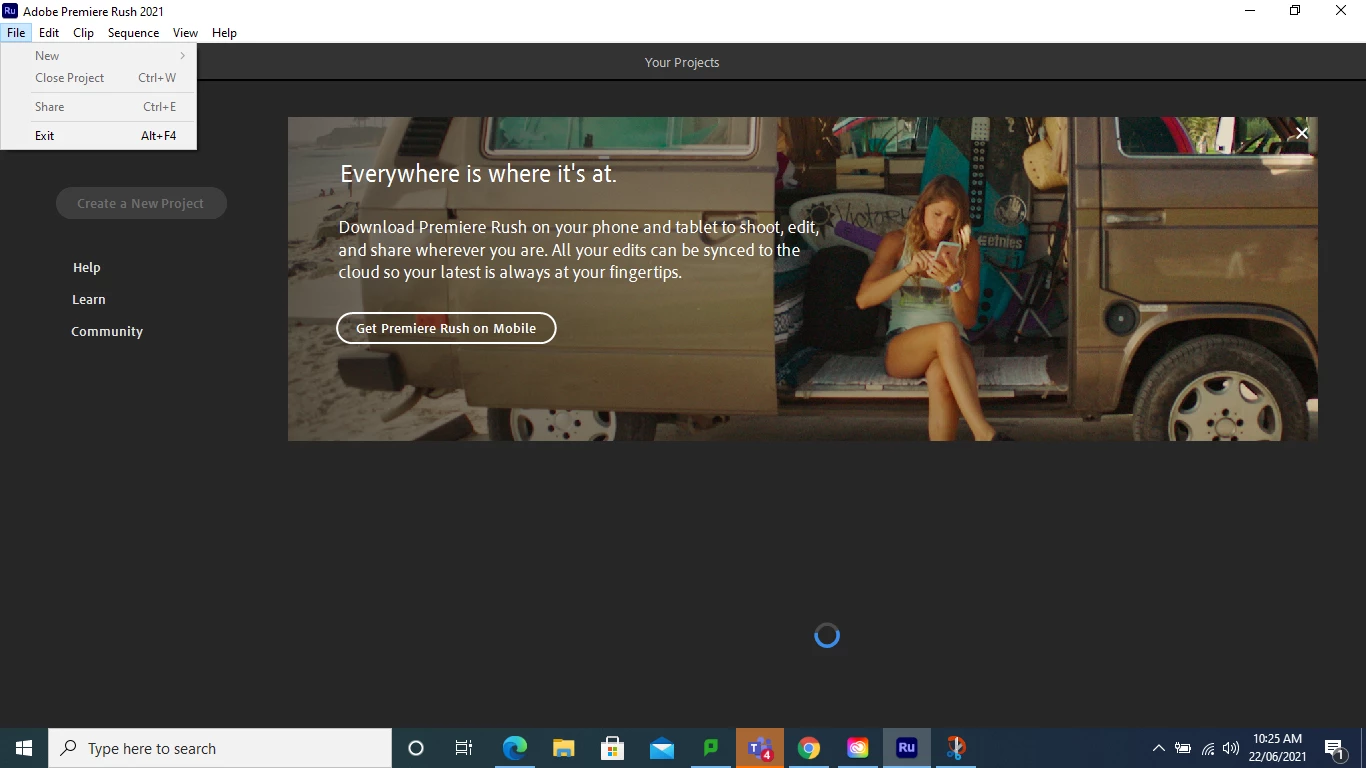Open the Help link in sidebar
1366x768 pixels.
coord(87,268)
